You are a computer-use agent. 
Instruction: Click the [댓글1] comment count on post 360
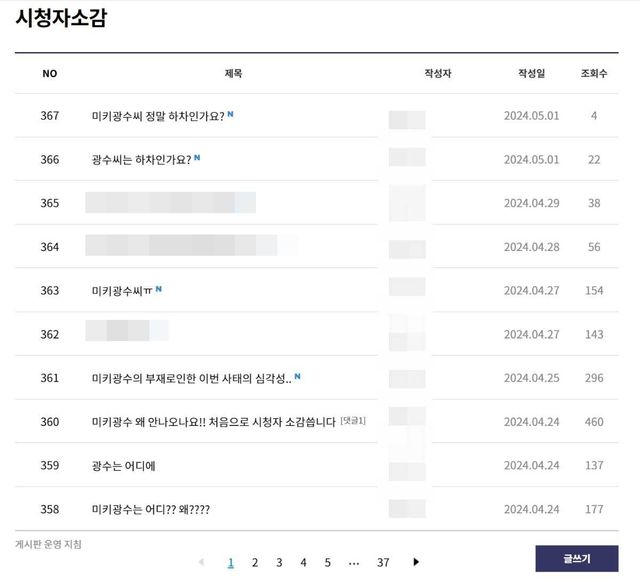point(353,421)
